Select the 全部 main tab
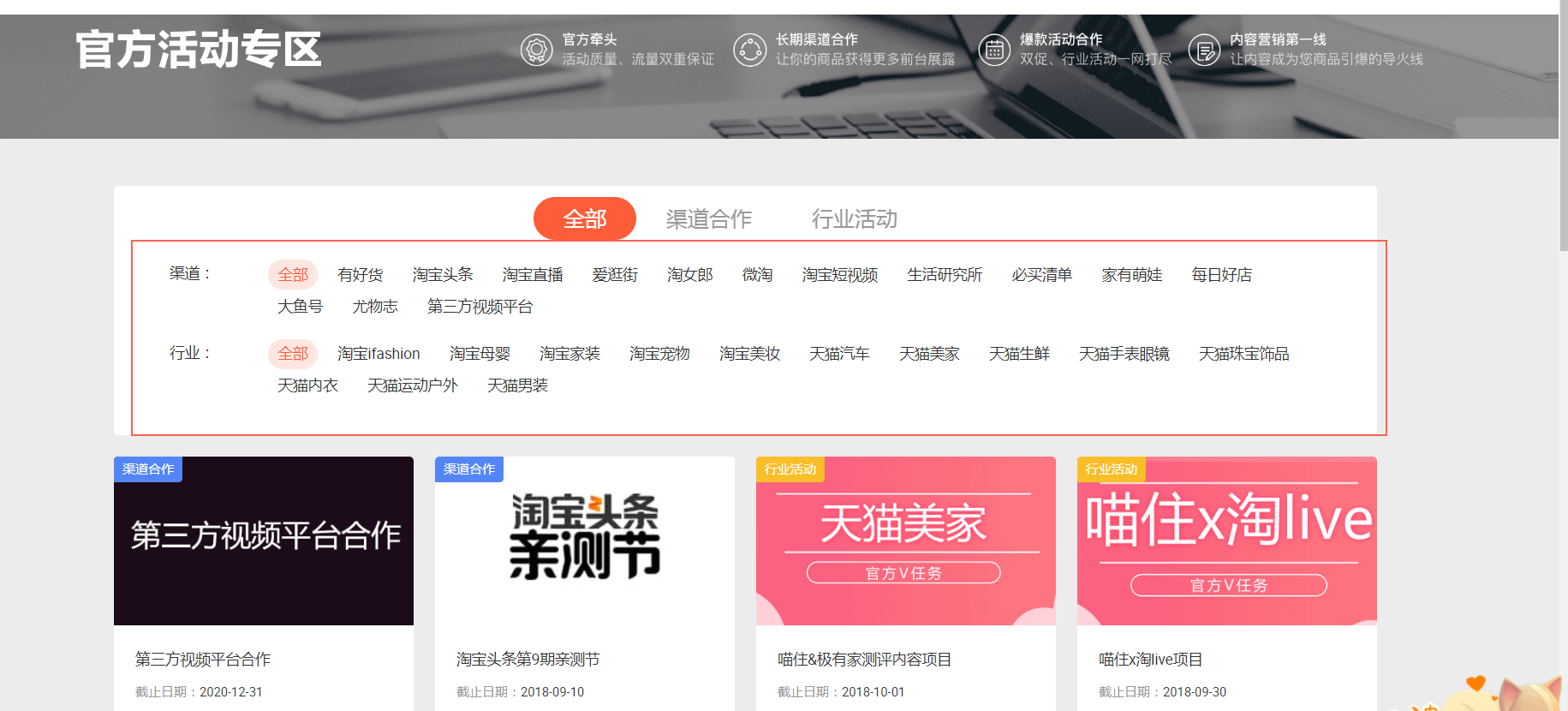This screenshot has width=1568, height=711. click(x=585, y=219)
